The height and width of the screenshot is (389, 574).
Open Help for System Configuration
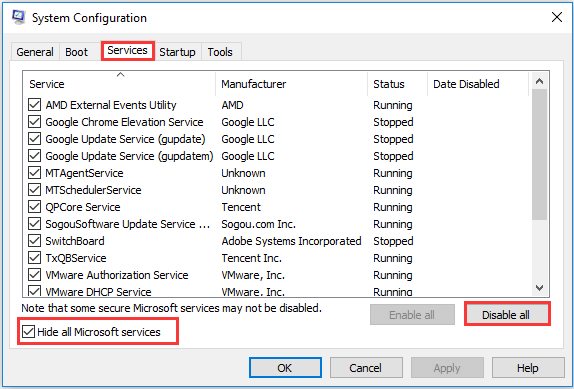pyautogui.click(x=528, y=368)
